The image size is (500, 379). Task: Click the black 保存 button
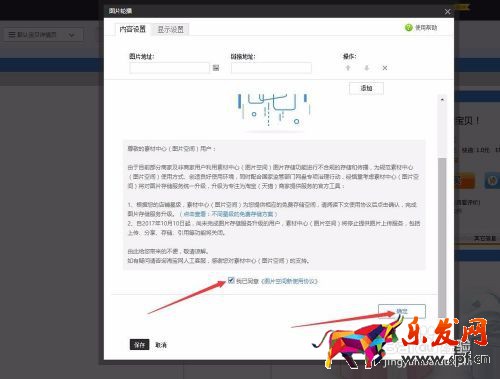pyautogui.click(x=139, y=345)
